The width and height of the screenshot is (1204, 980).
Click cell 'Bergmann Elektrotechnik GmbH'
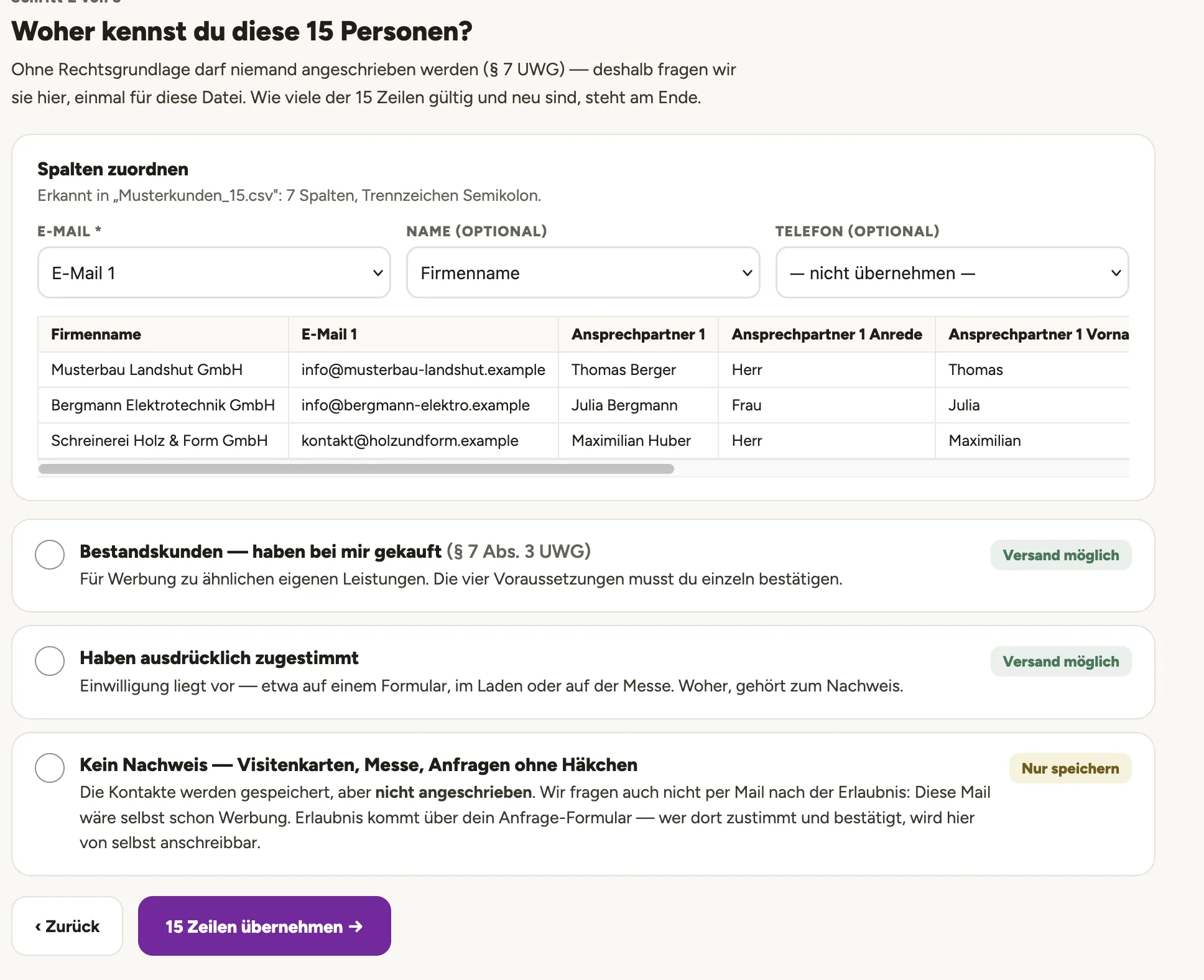tap(163, 405)
